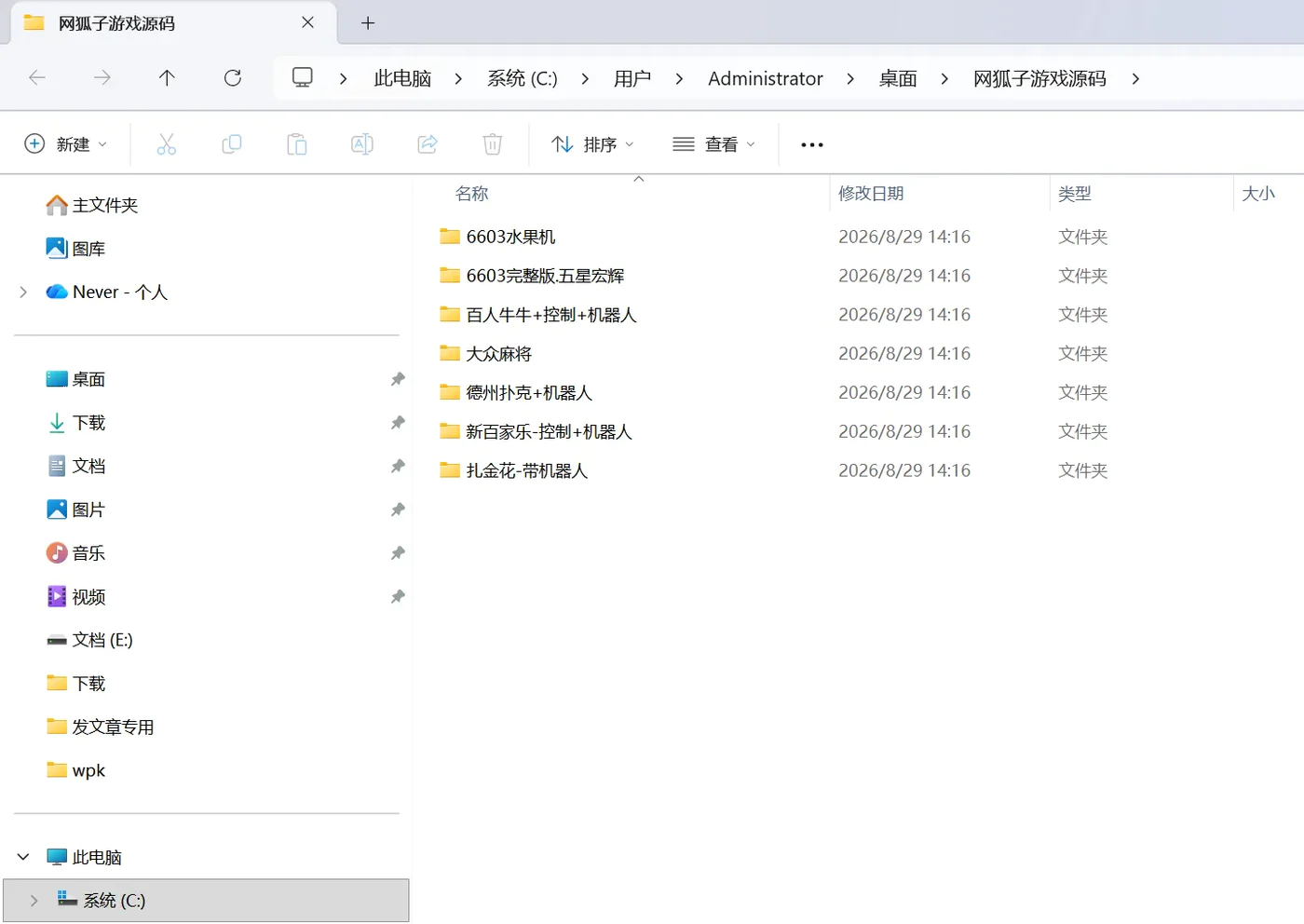This screenshot has width=1304, height=924.
Task: Open the 新建 new item menu
Action: [65, 144]
